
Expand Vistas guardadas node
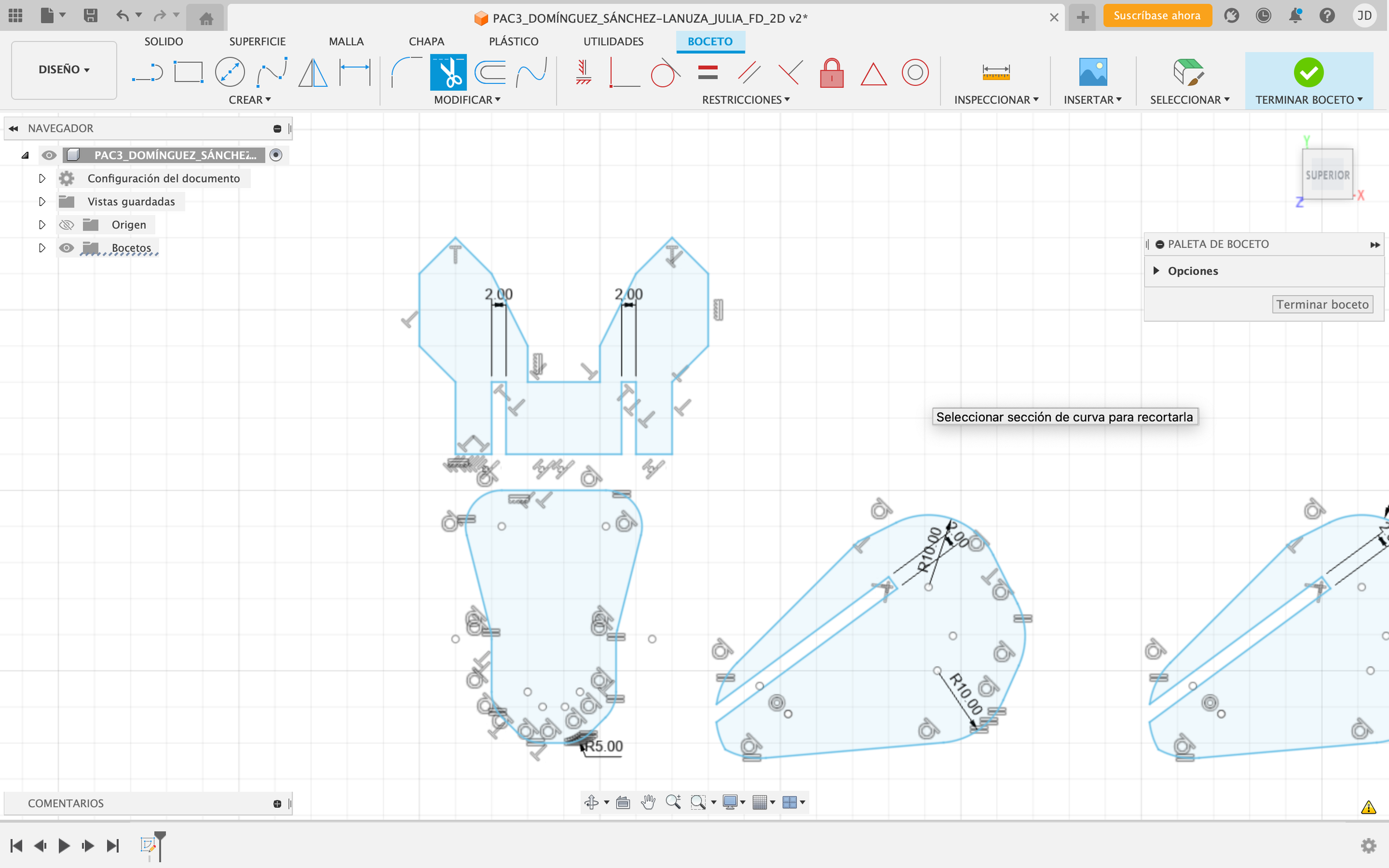tap(42, 201)
